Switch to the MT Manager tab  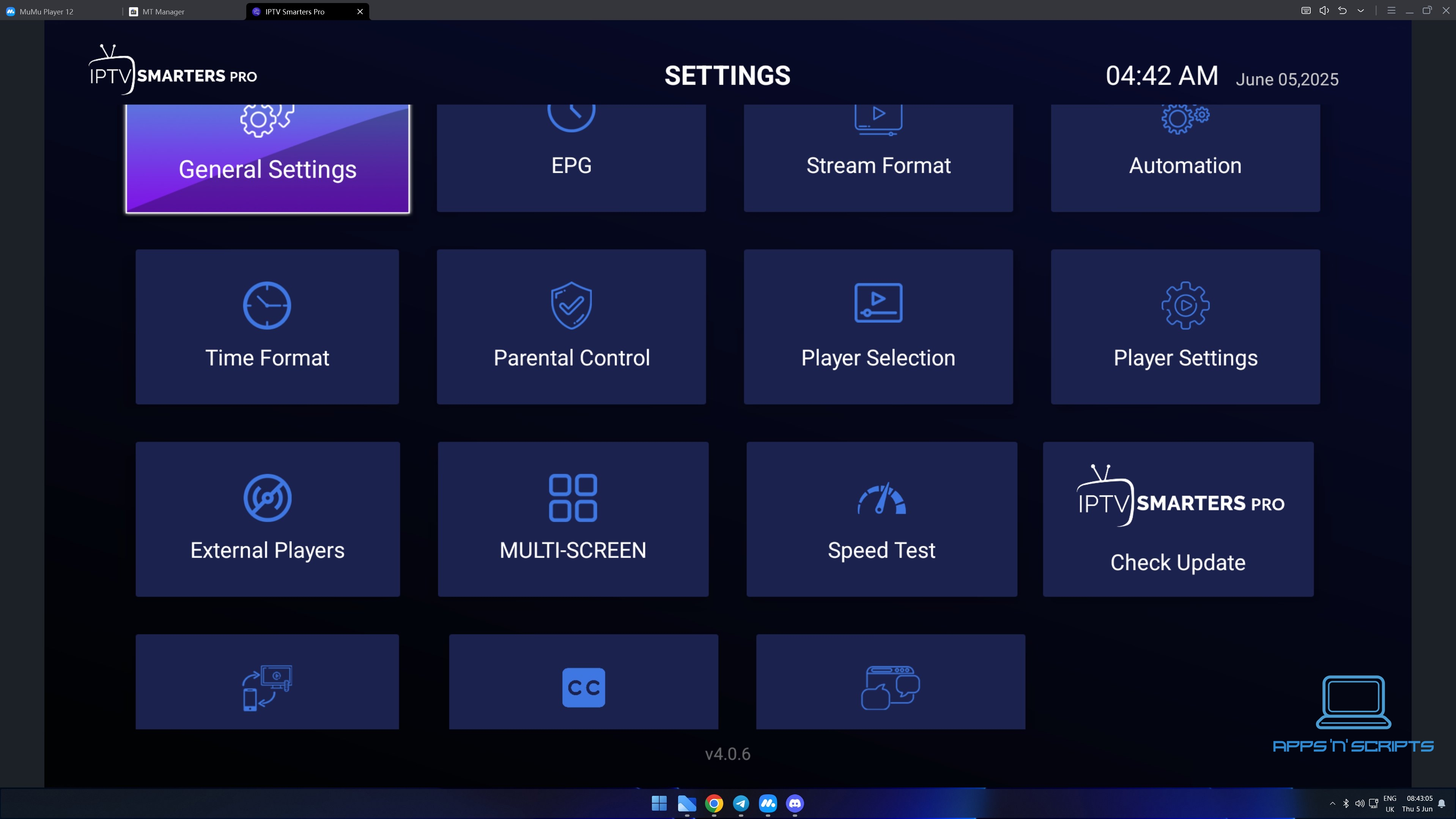point(163,11)
